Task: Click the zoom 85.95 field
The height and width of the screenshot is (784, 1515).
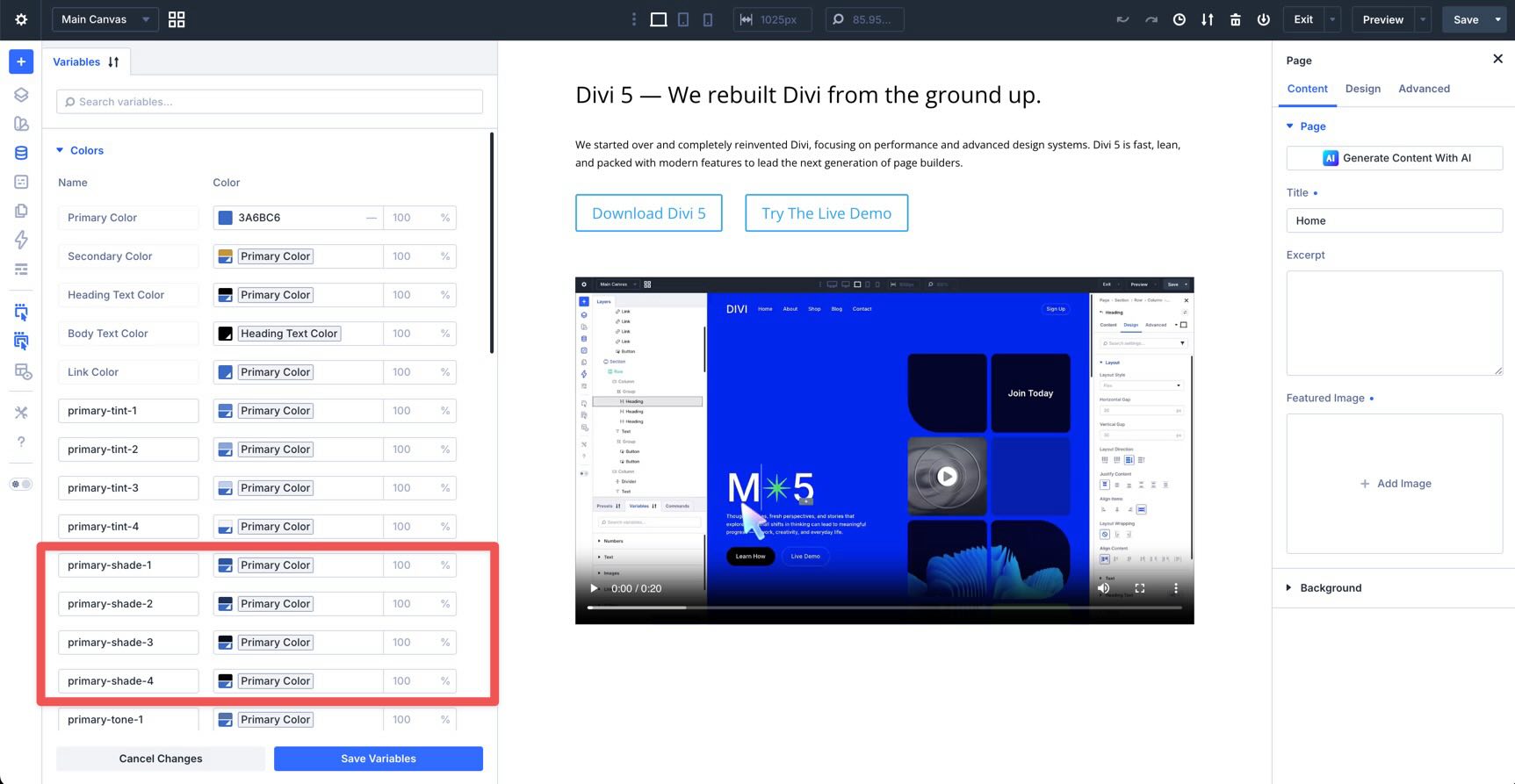Action: pyautogui.click(x=864, y=19)
